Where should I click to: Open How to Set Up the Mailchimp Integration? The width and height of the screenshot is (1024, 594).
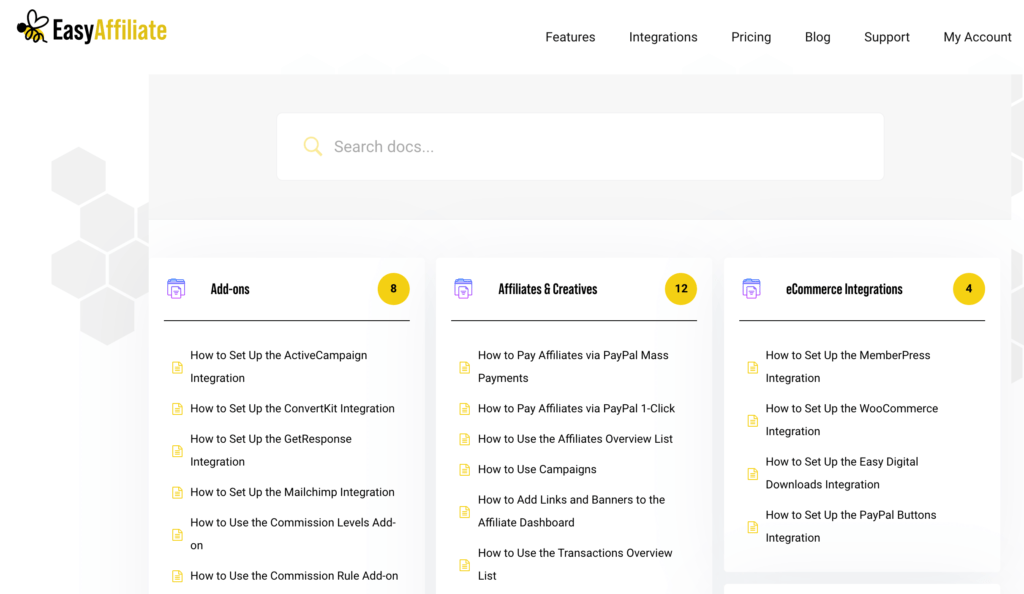(x=292, y=492)
